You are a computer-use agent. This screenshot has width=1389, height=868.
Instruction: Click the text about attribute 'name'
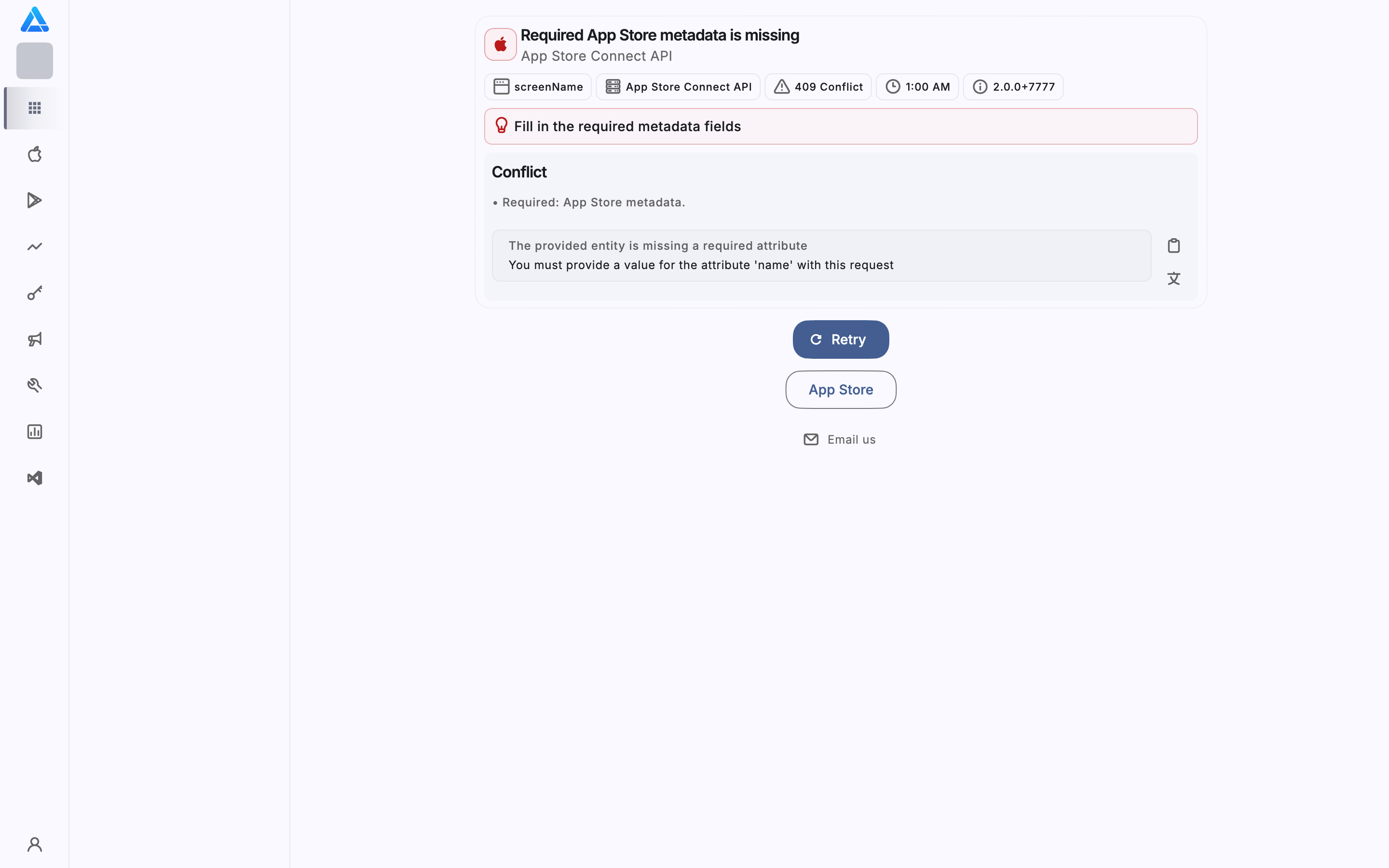pyautogui.click(x=701, y=265)
